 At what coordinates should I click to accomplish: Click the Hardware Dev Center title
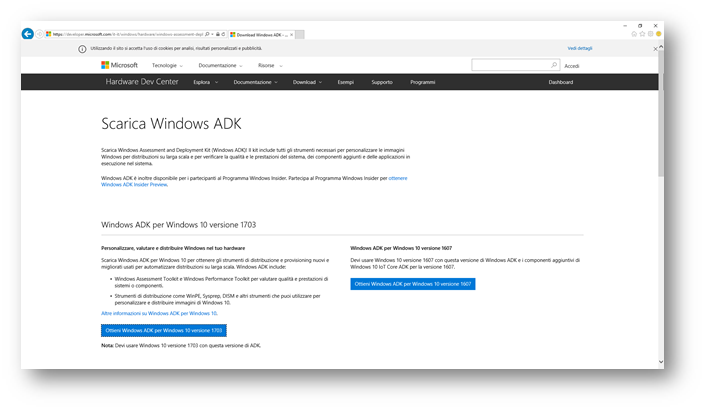[142, 82]
